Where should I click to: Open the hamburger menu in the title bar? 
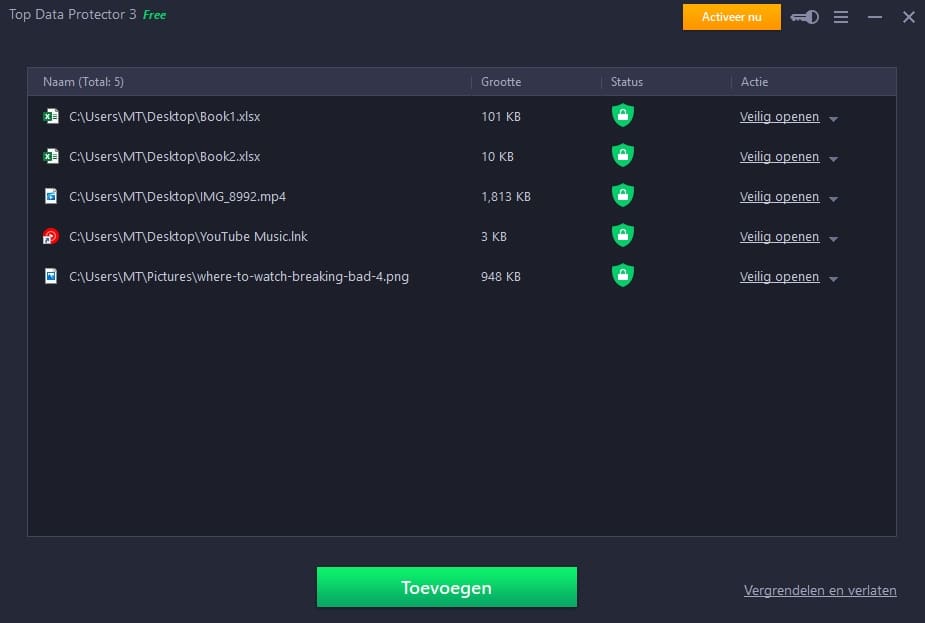point(841,17)
